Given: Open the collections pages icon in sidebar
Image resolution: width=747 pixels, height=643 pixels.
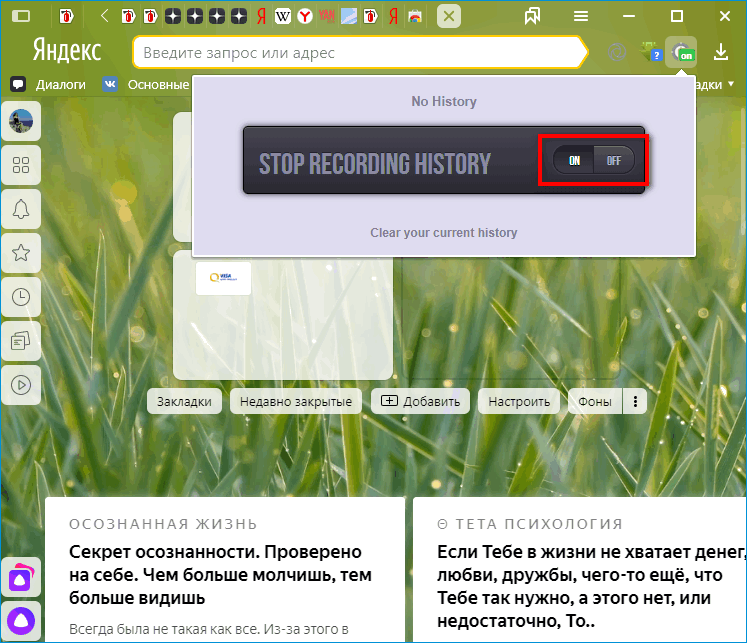Looking at the screenshot, I should pos(21,341).
